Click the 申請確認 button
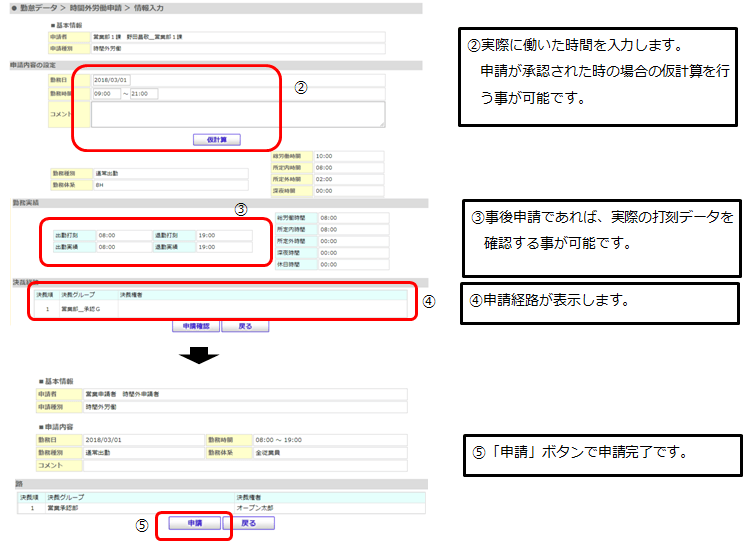Screen dimensions: 750x543 196,326
